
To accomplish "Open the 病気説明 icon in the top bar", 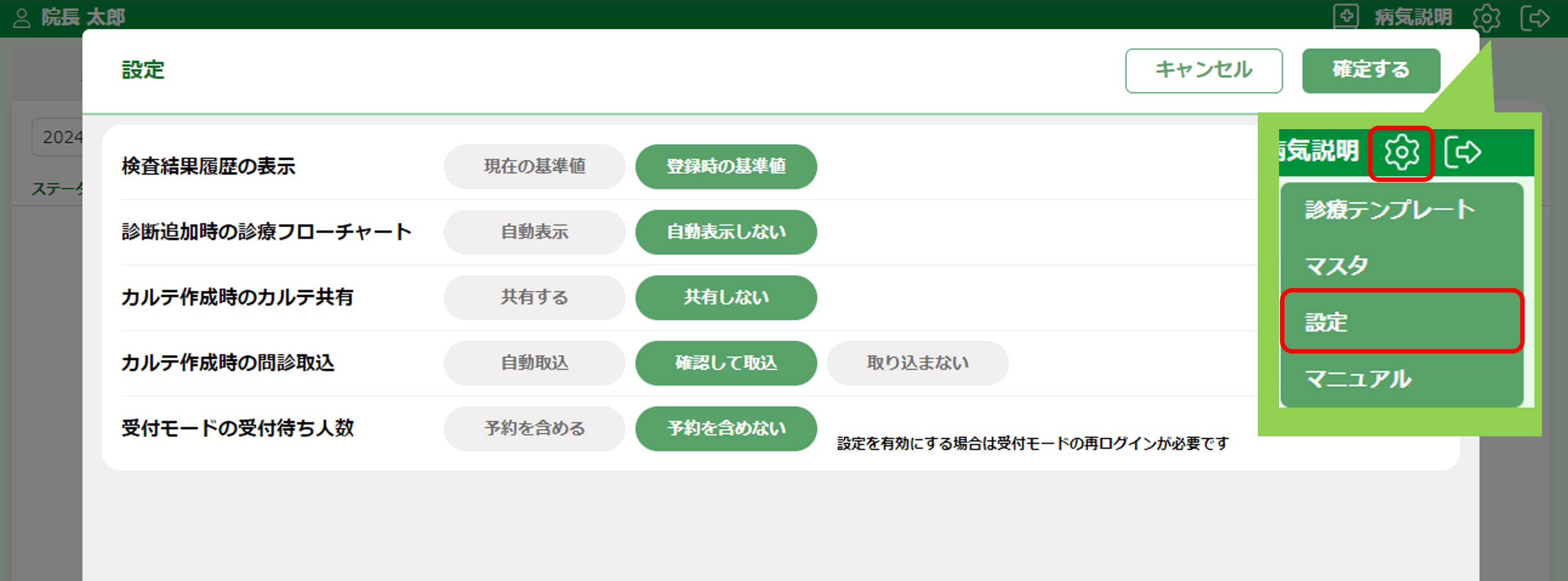I will click(x=1345, y=16).
